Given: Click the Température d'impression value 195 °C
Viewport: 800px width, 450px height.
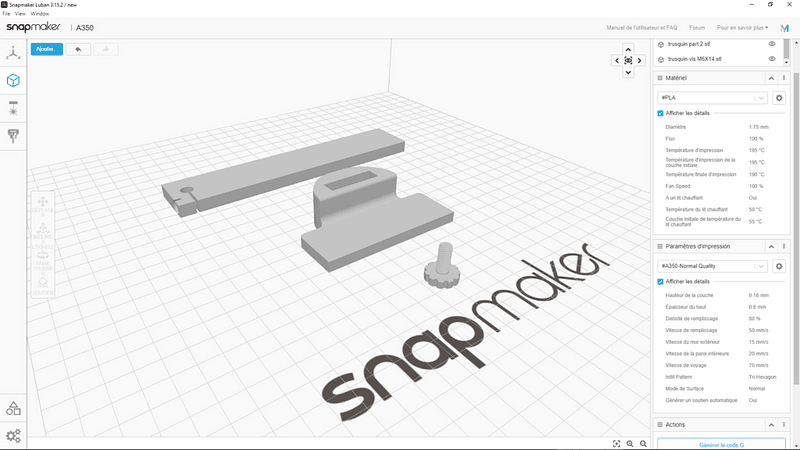Looking at the screenshot, I should point(757,151).
